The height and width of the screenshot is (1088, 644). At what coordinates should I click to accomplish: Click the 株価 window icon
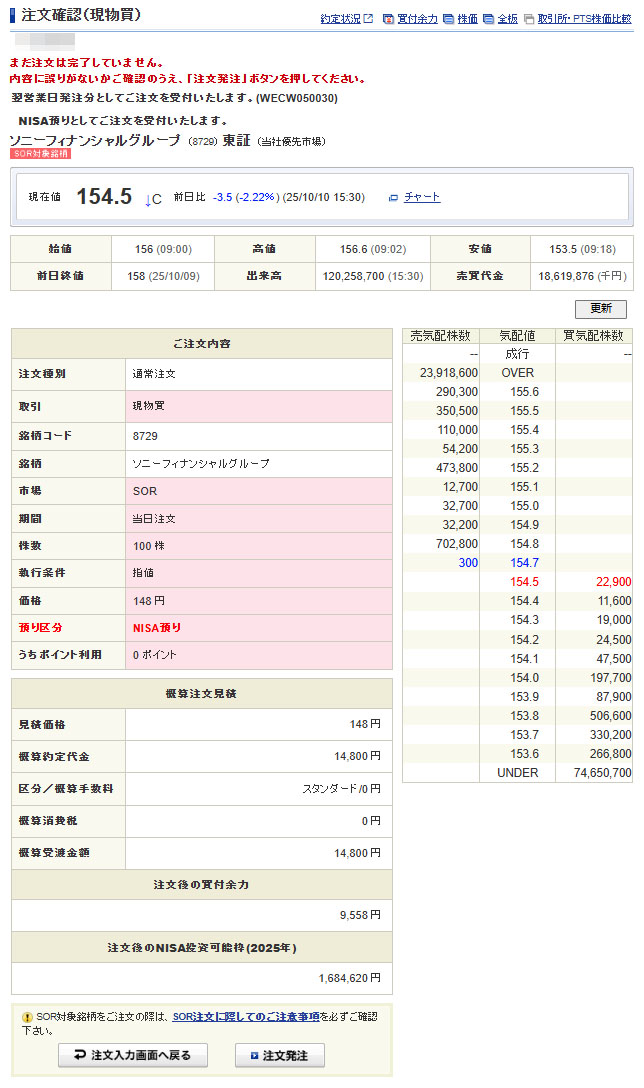[x=448, y=19]
